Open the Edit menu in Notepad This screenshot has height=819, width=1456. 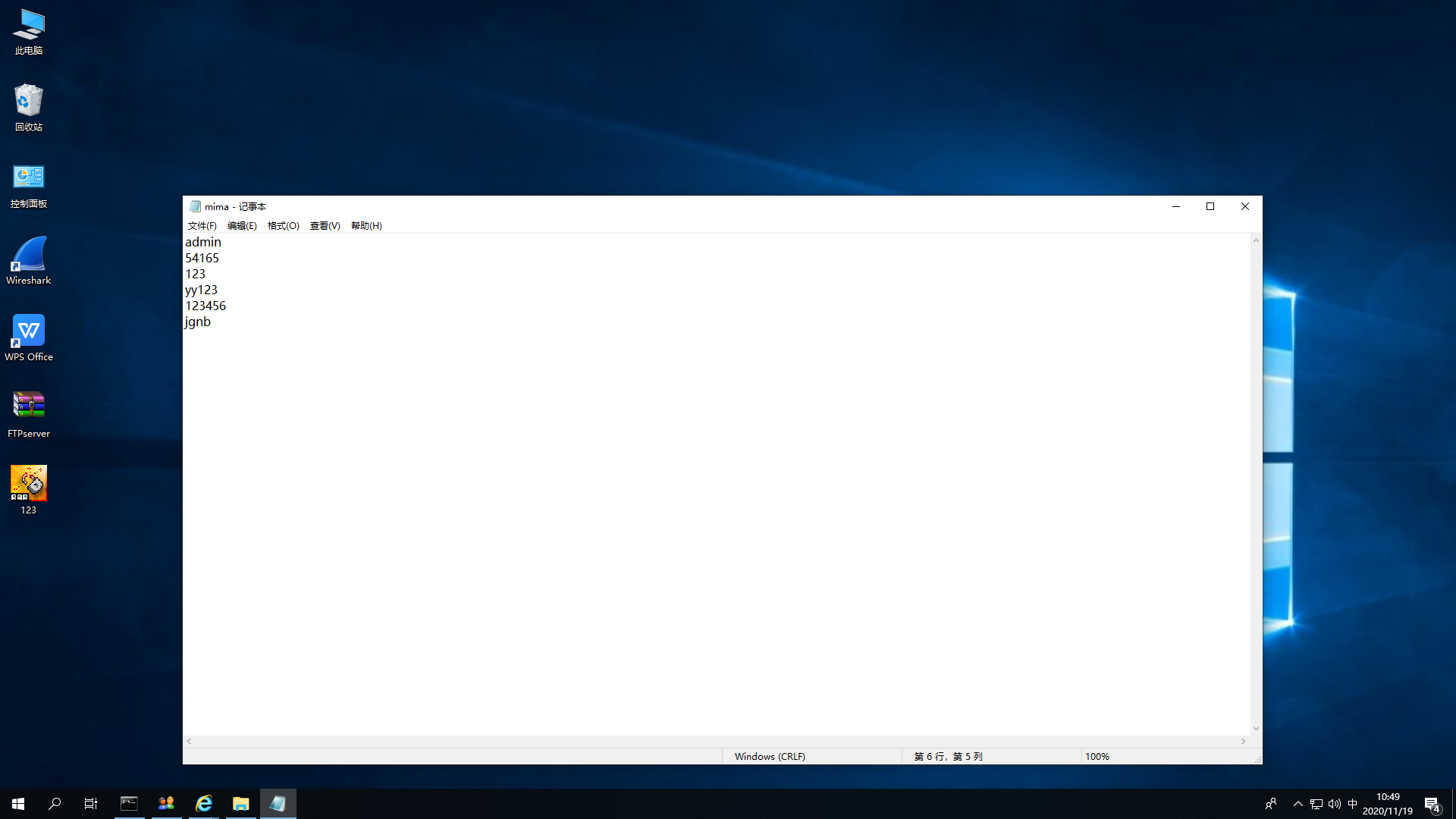click(x=242, y=226)
